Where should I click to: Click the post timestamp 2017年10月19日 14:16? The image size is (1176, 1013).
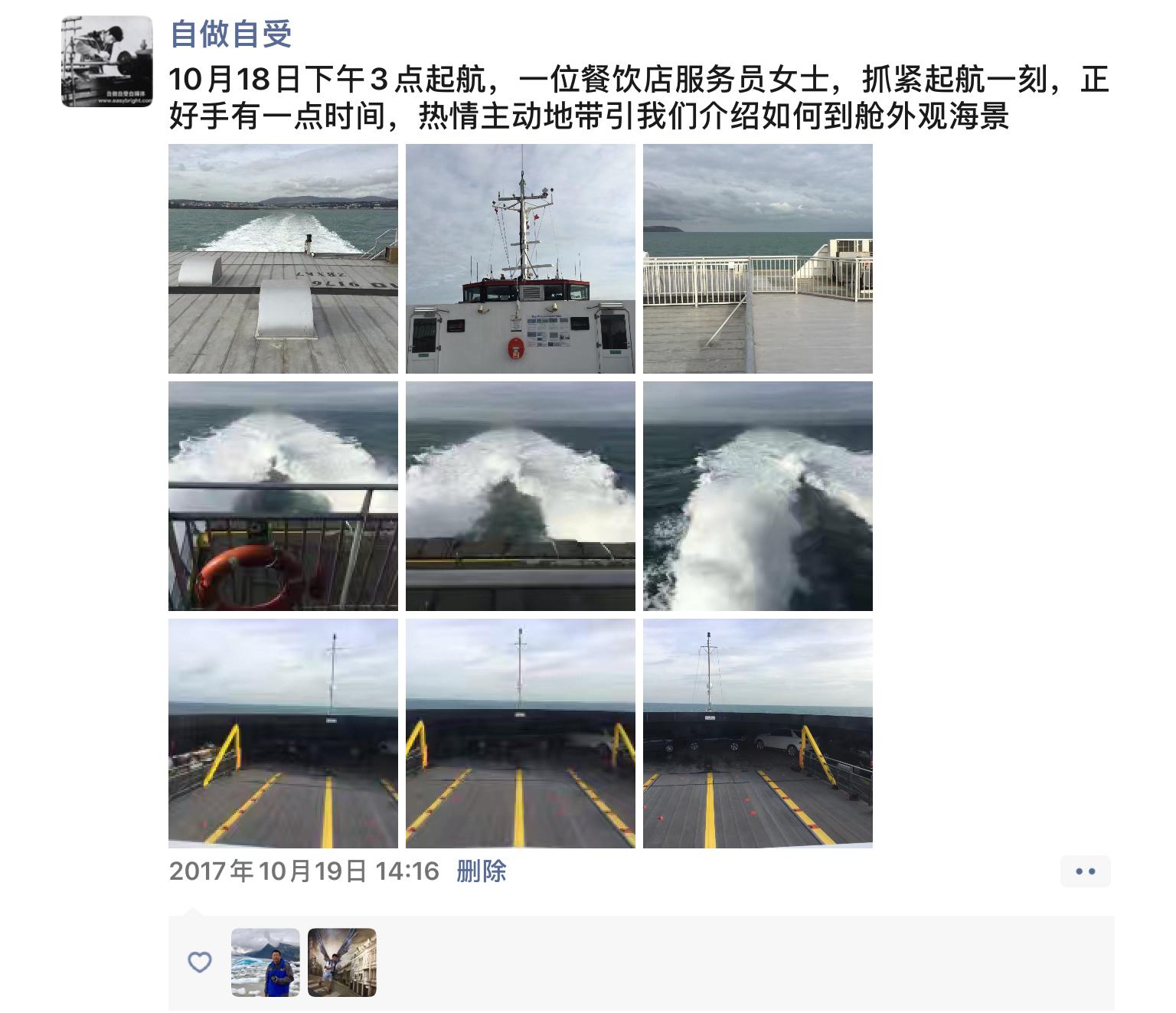click(304, 871)
